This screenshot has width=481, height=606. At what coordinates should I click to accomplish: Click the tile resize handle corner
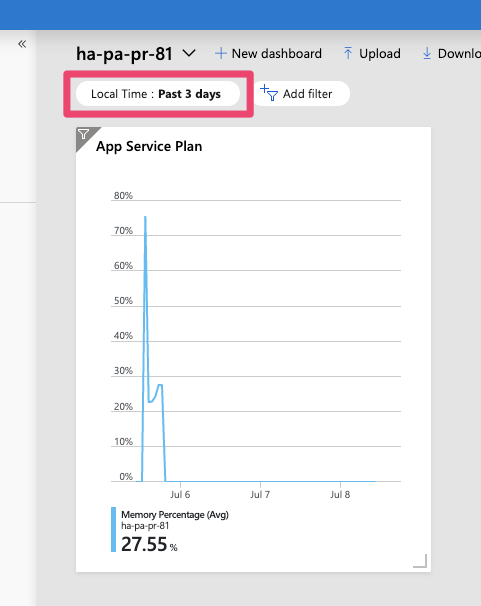420,561
